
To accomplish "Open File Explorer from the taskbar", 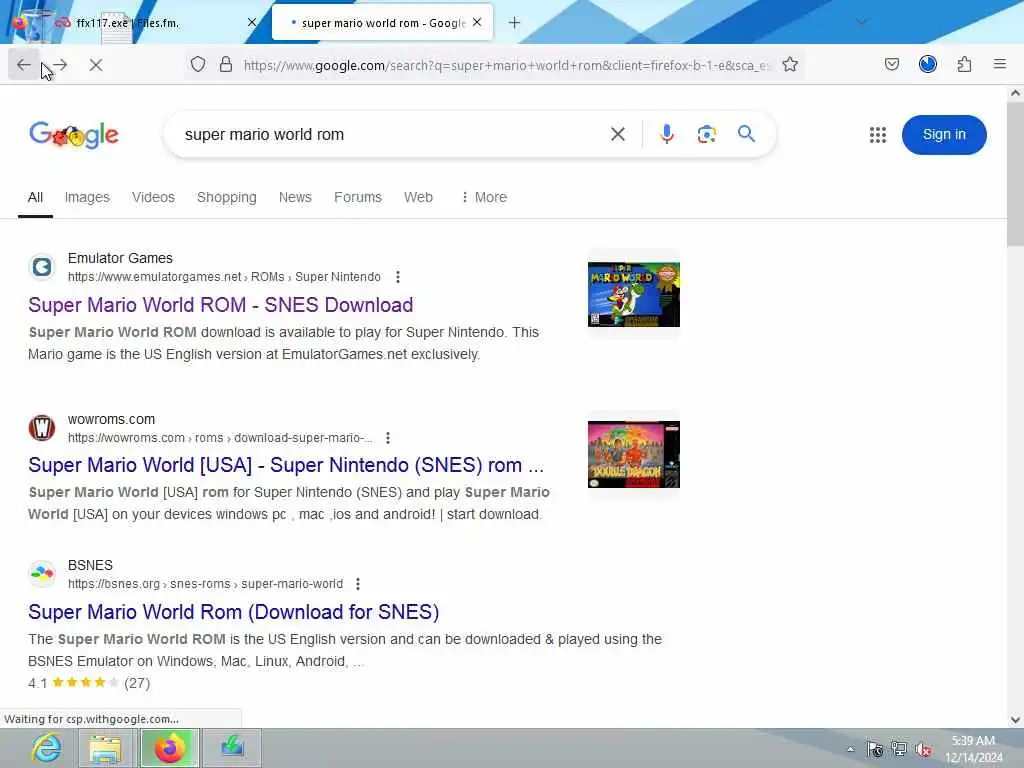I will 105,748.
